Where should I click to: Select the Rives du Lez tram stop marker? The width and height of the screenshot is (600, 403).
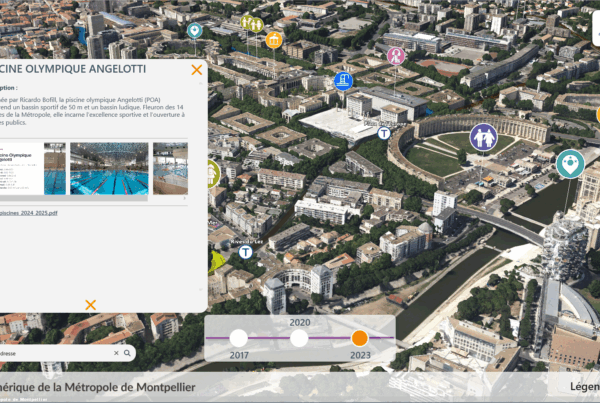[x=245, y=253]
